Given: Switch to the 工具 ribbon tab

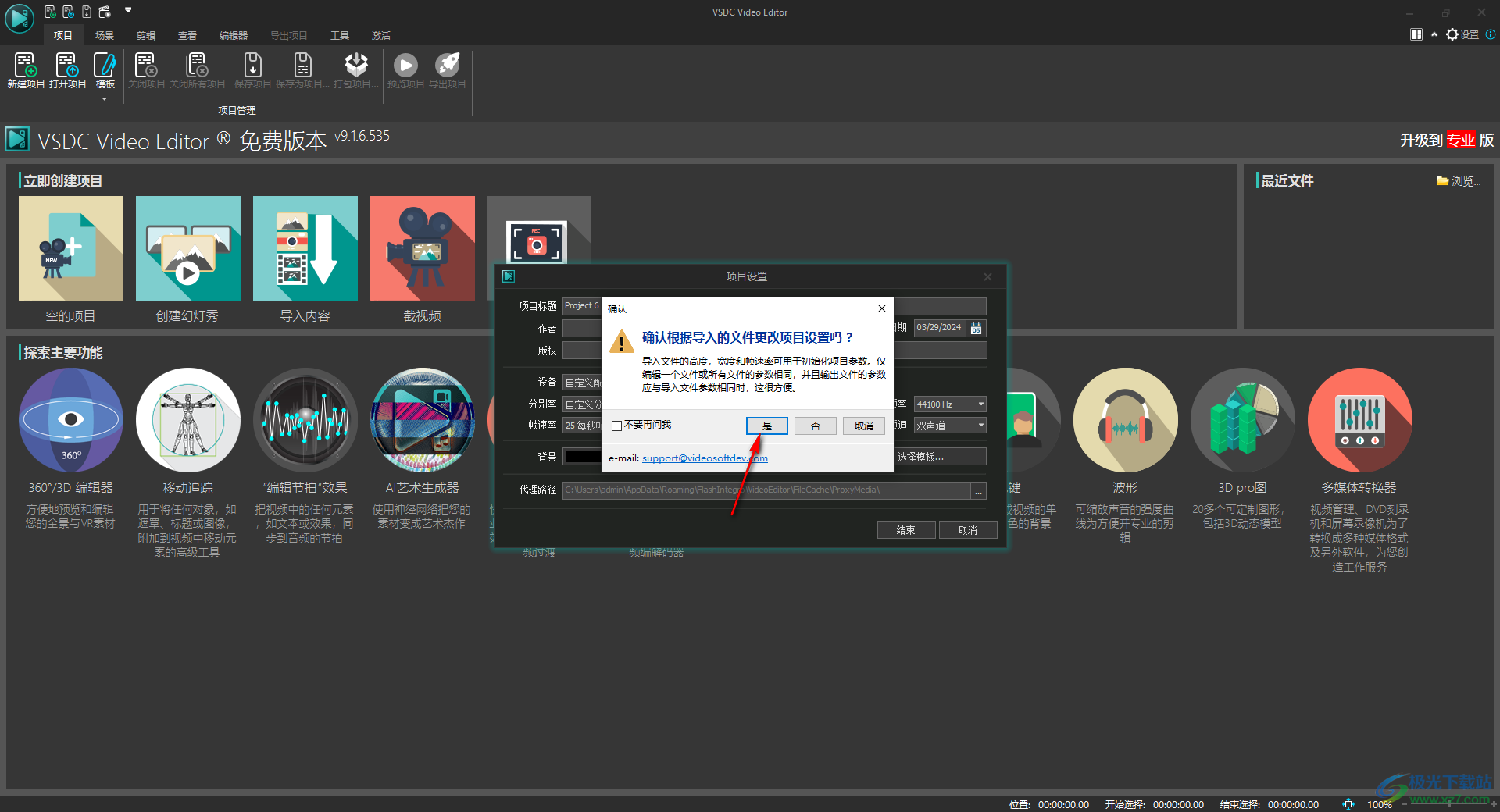Looking at the screenshot, I should click(339, 35).
